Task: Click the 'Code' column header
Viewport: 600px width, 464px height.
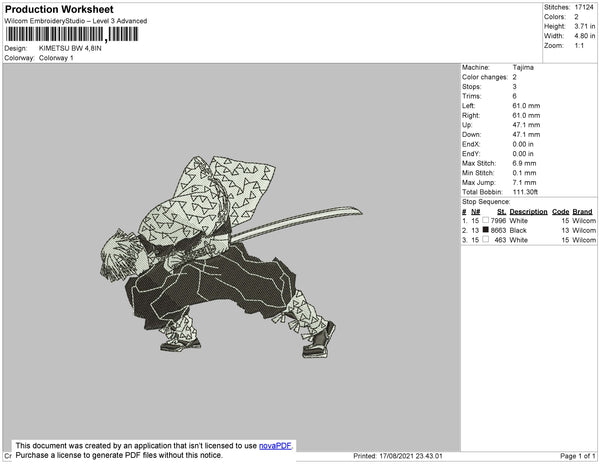Action: tap(561, 212)
